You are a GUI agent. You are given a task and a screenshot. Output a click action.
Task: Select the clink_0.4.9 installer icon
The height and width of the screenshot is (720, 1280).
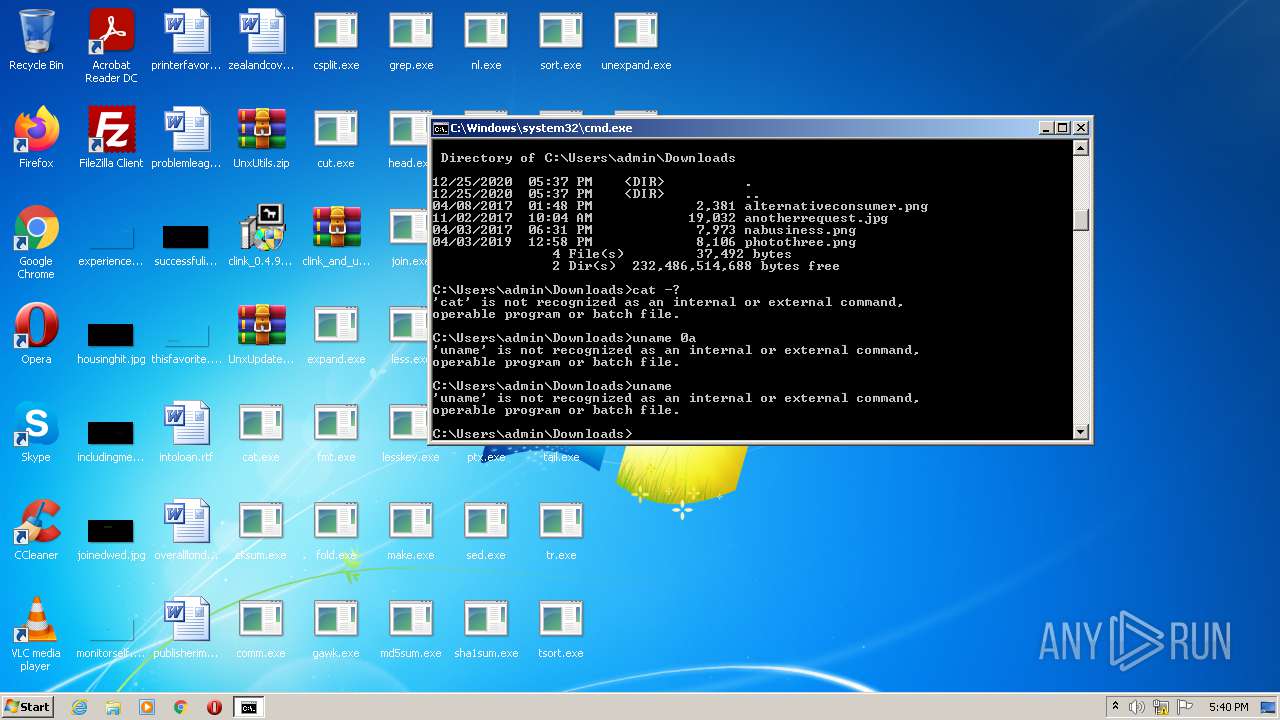(261, 236)
